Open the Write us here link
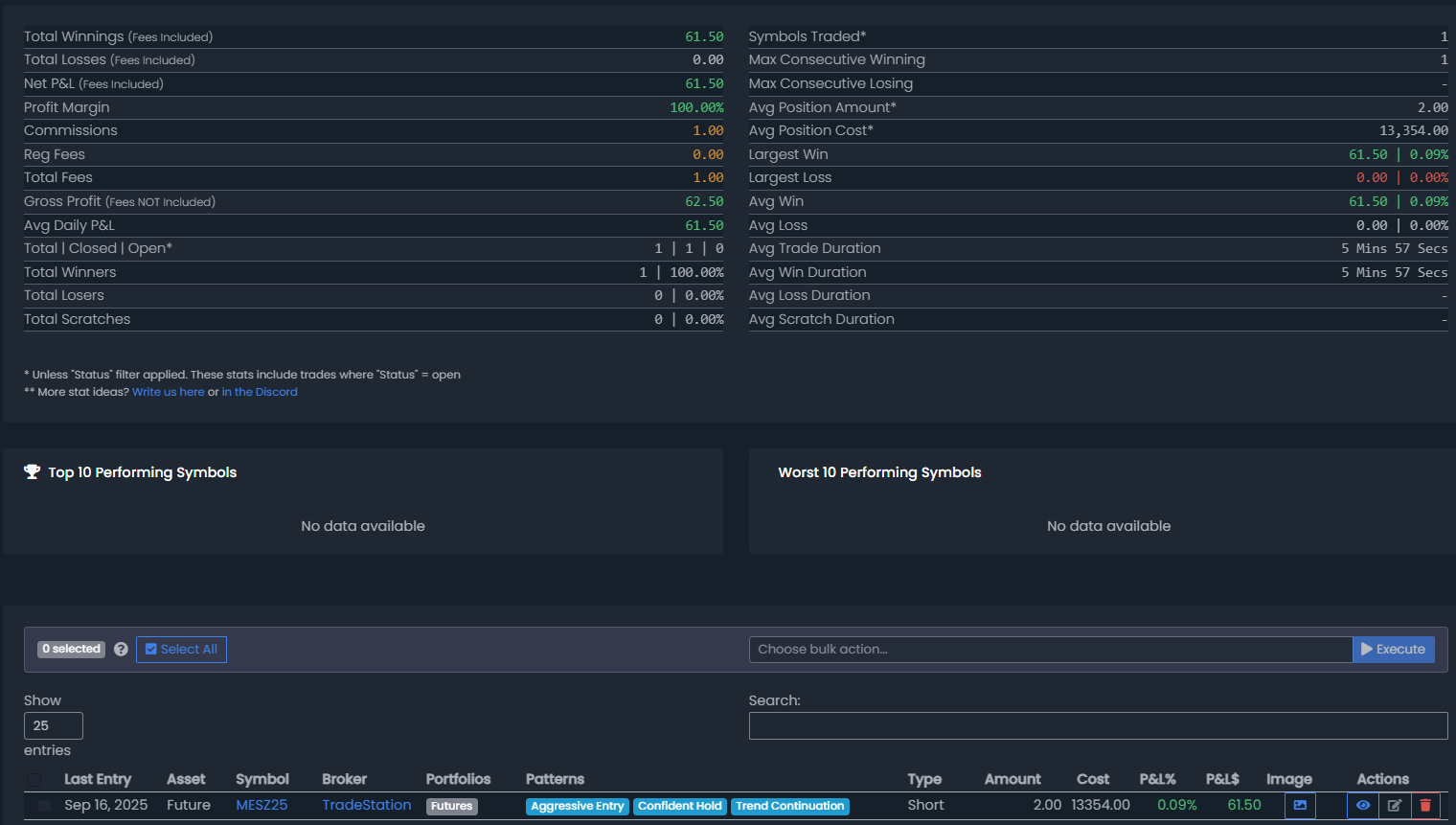The height and width of the screenshot is (825, 1456). tap(168, 392)
